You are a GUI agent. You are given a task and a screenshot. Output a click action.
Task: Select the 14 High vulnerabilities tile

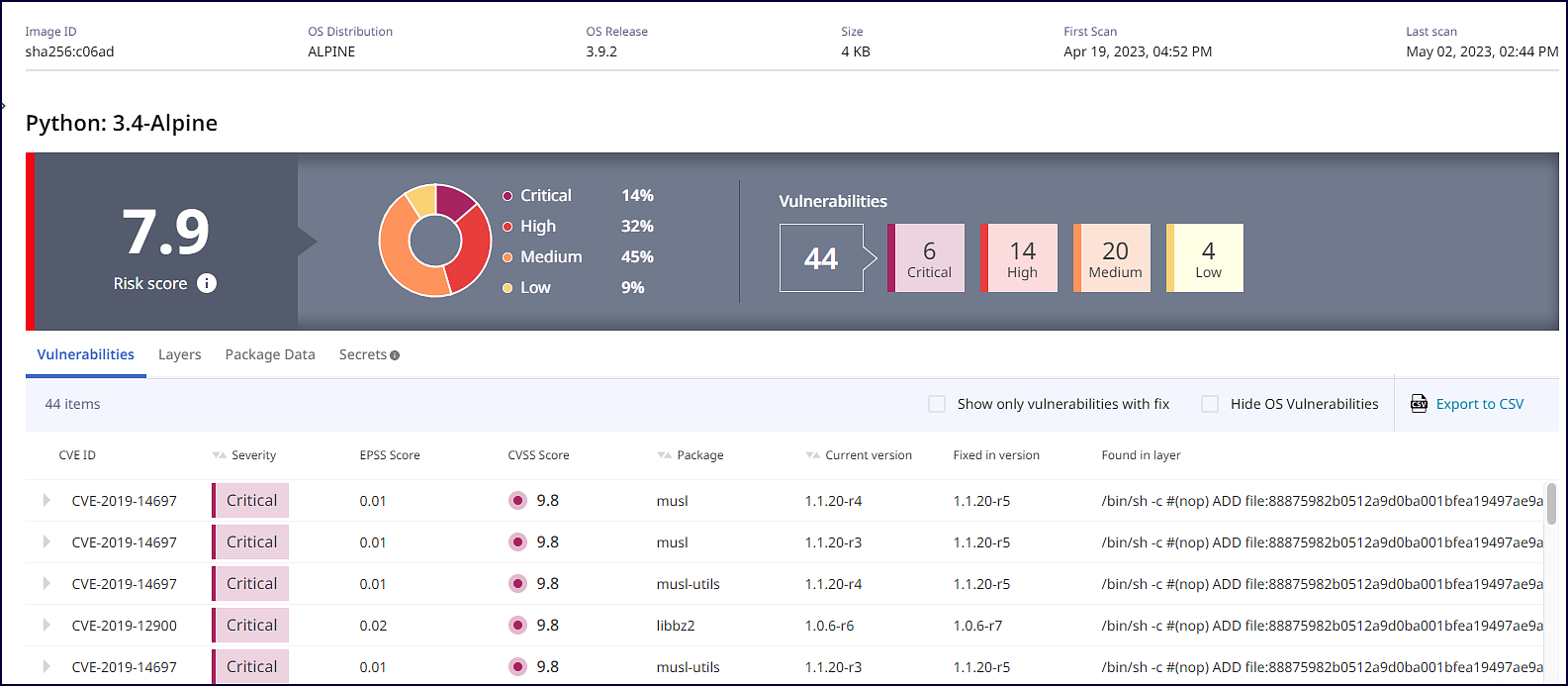pos(1020,258)
